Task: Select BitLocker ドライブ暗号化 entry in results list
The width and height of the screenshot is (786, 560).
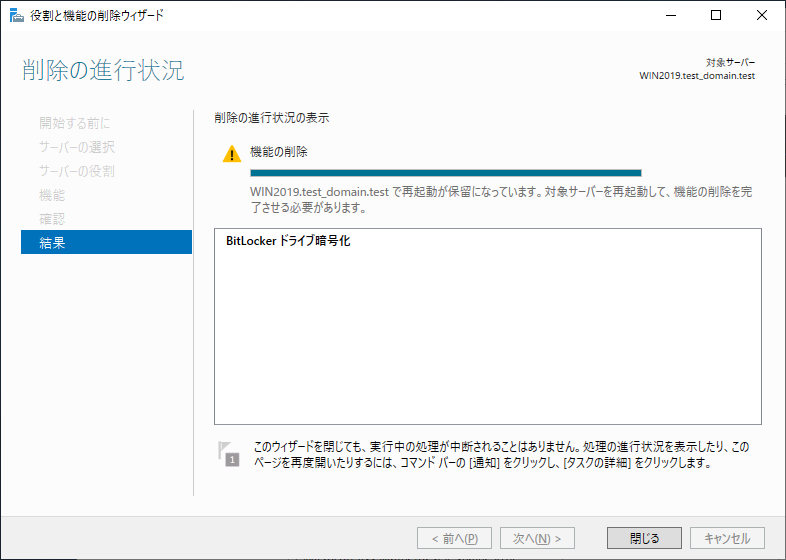Action: tap(288, 241)
